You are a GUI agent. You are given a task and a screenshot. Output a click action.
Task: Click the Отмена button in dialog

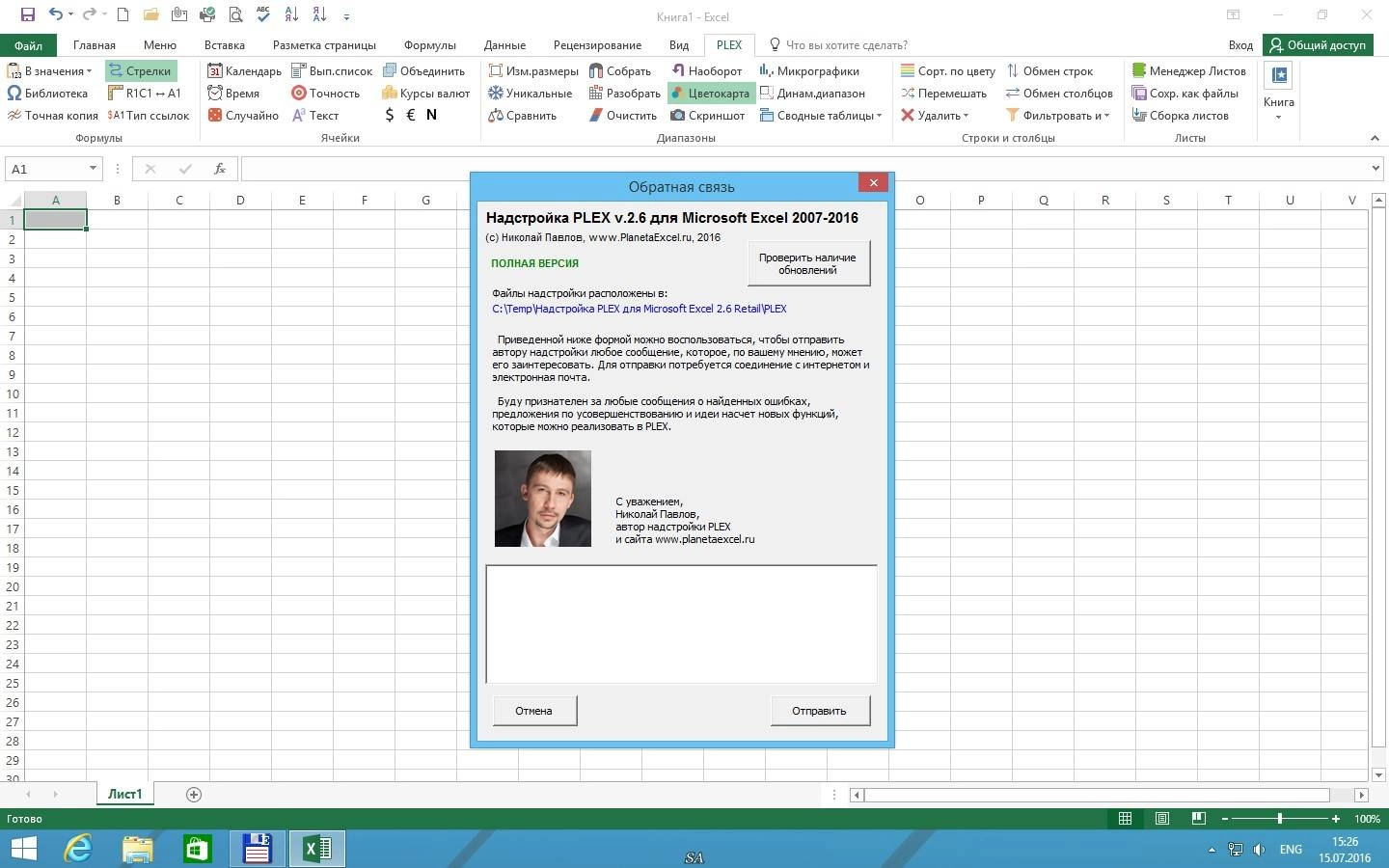pyautogui.click(x=534, y=711)
